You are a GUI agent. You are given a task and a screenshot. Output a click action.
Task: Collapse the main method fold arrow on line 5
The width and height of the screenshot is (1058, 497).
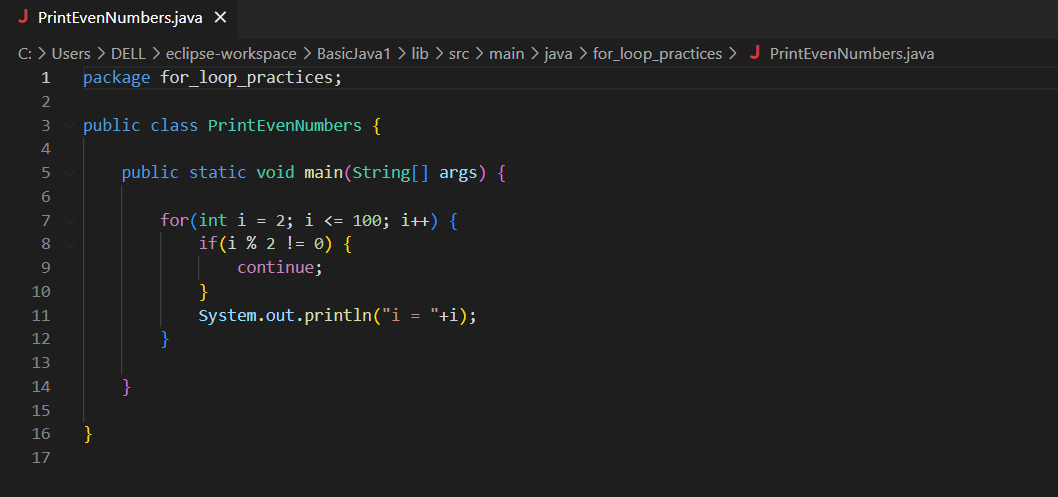69,173
